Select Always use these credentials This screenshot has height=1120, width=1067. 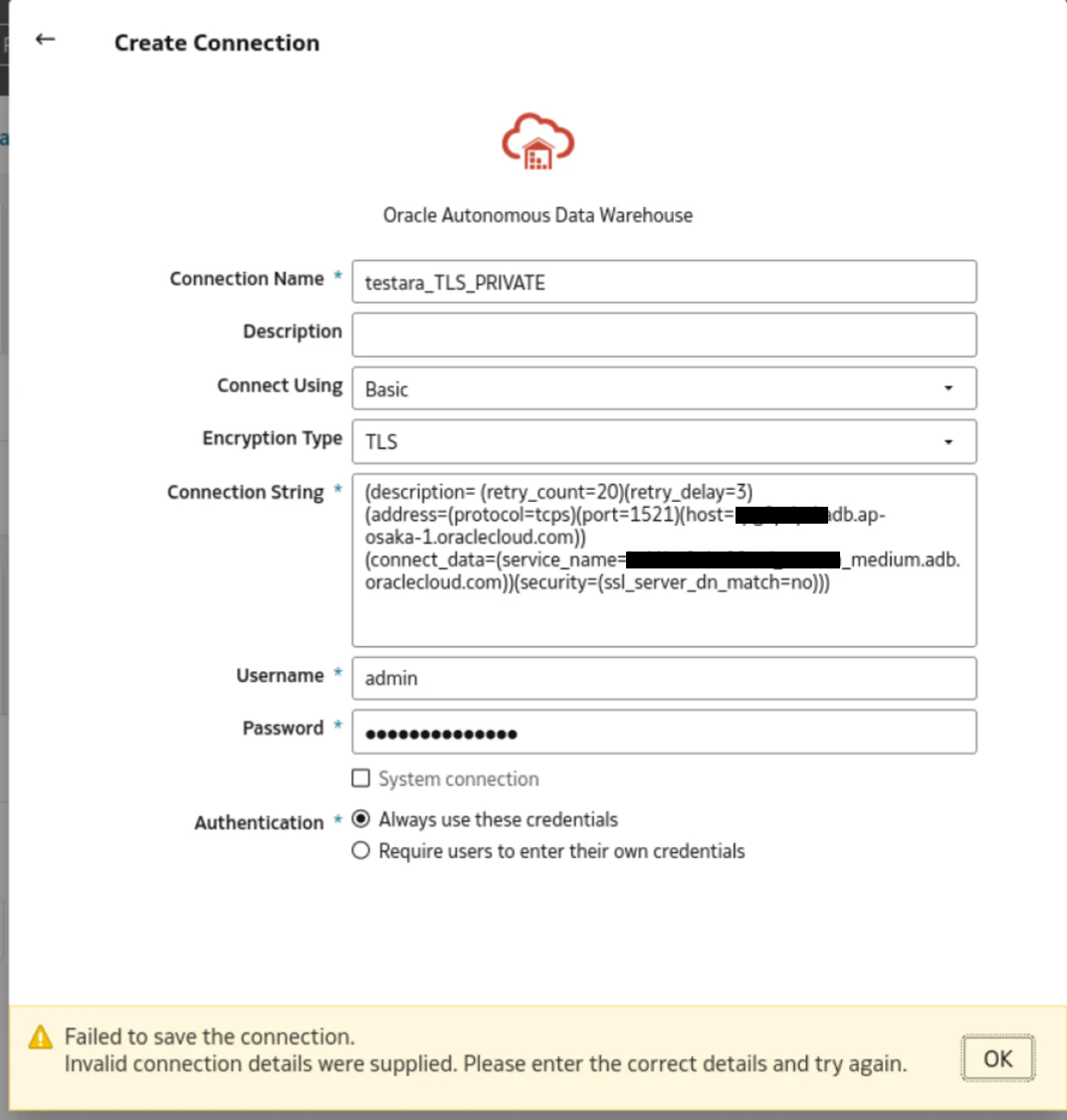point(360,818)
